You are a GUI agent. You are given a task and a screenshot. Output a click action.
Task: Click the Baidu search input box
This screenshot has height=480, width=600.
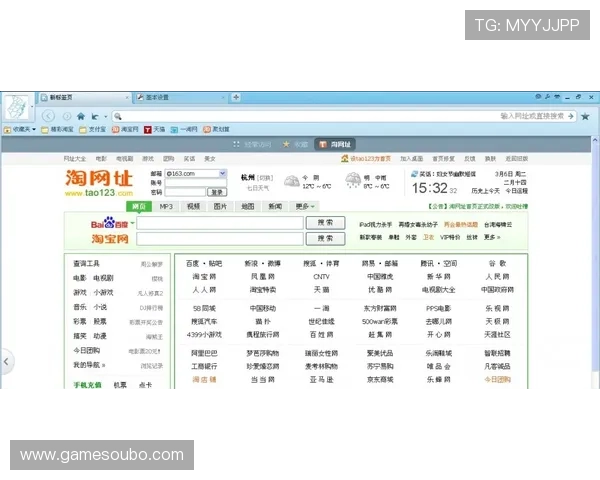(x=220, y=223)
